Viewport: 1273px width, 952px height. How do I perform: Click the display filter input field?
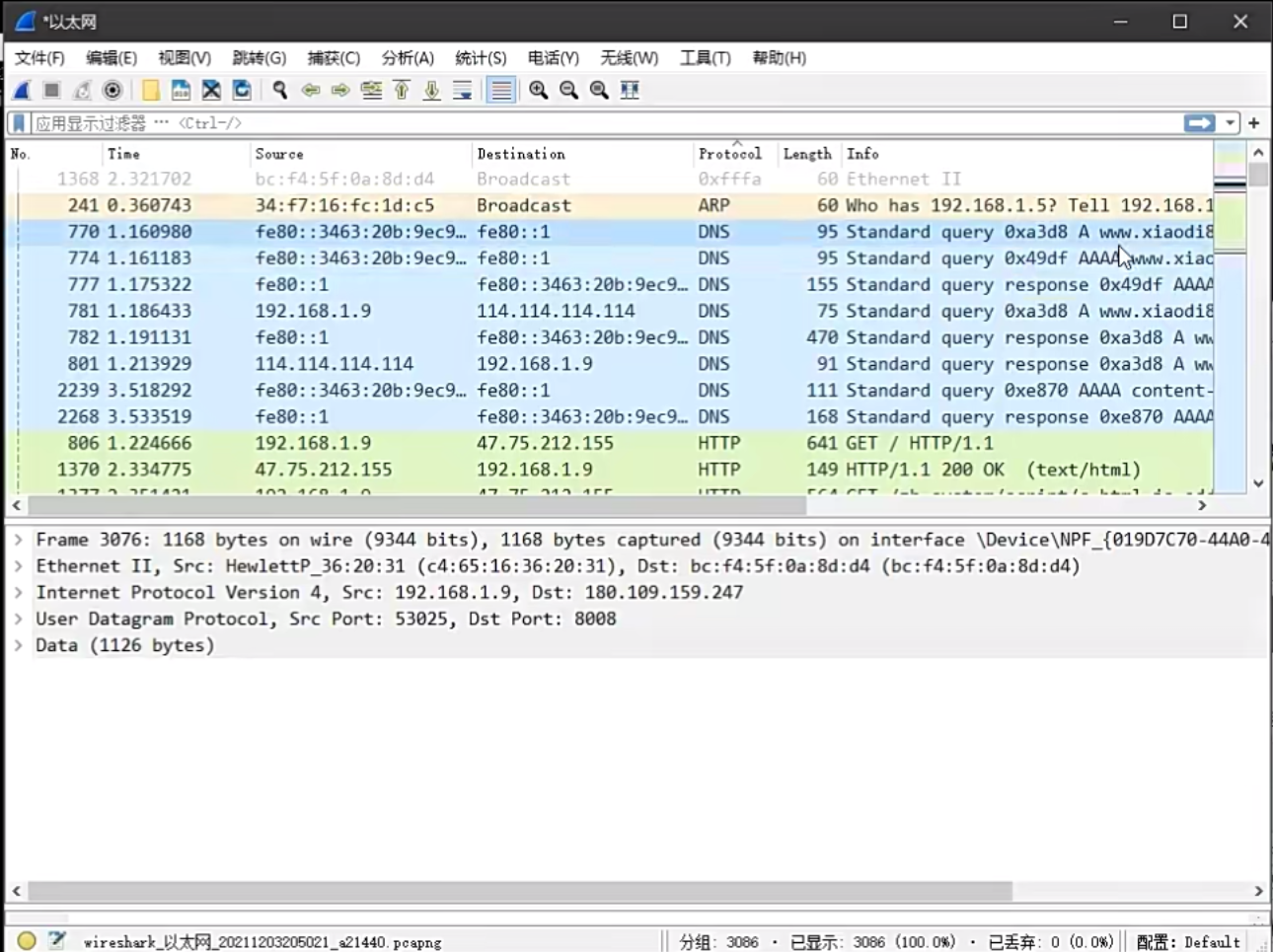[x=607, y=123]
